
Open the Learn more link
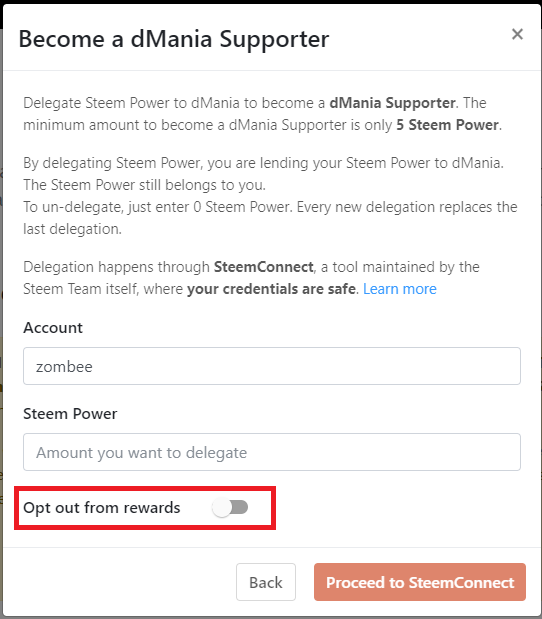pos(399,289)
